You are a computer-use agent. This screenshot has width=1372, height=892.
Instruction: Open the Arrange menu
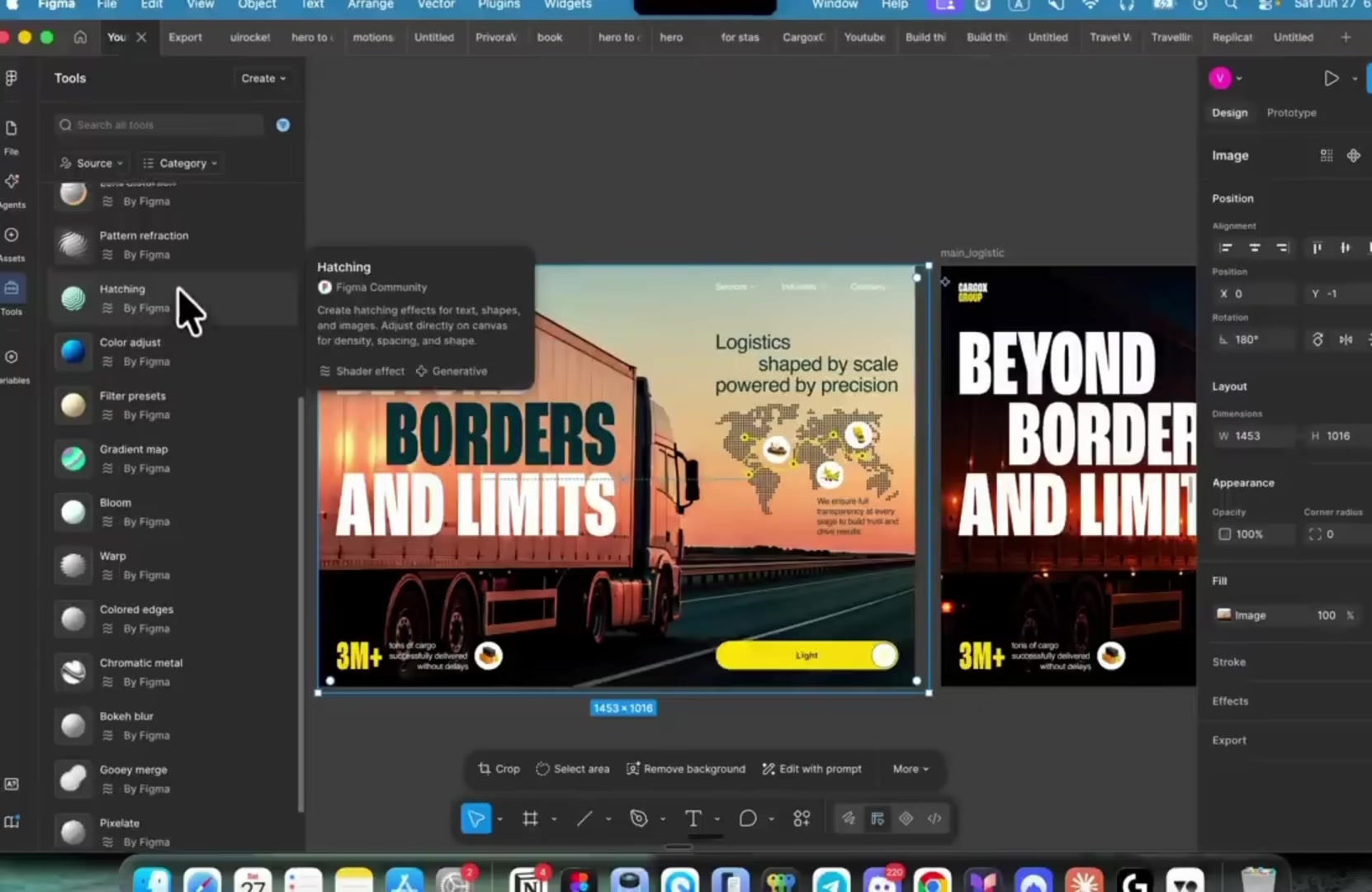click(370, 5)
